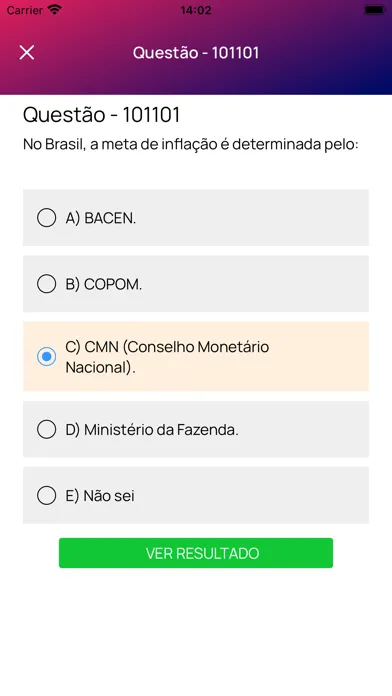Tap the 'CMN (Conselho Monetário Nacional)' answer text
Viewport: 392px width, 696px height.
167,357
